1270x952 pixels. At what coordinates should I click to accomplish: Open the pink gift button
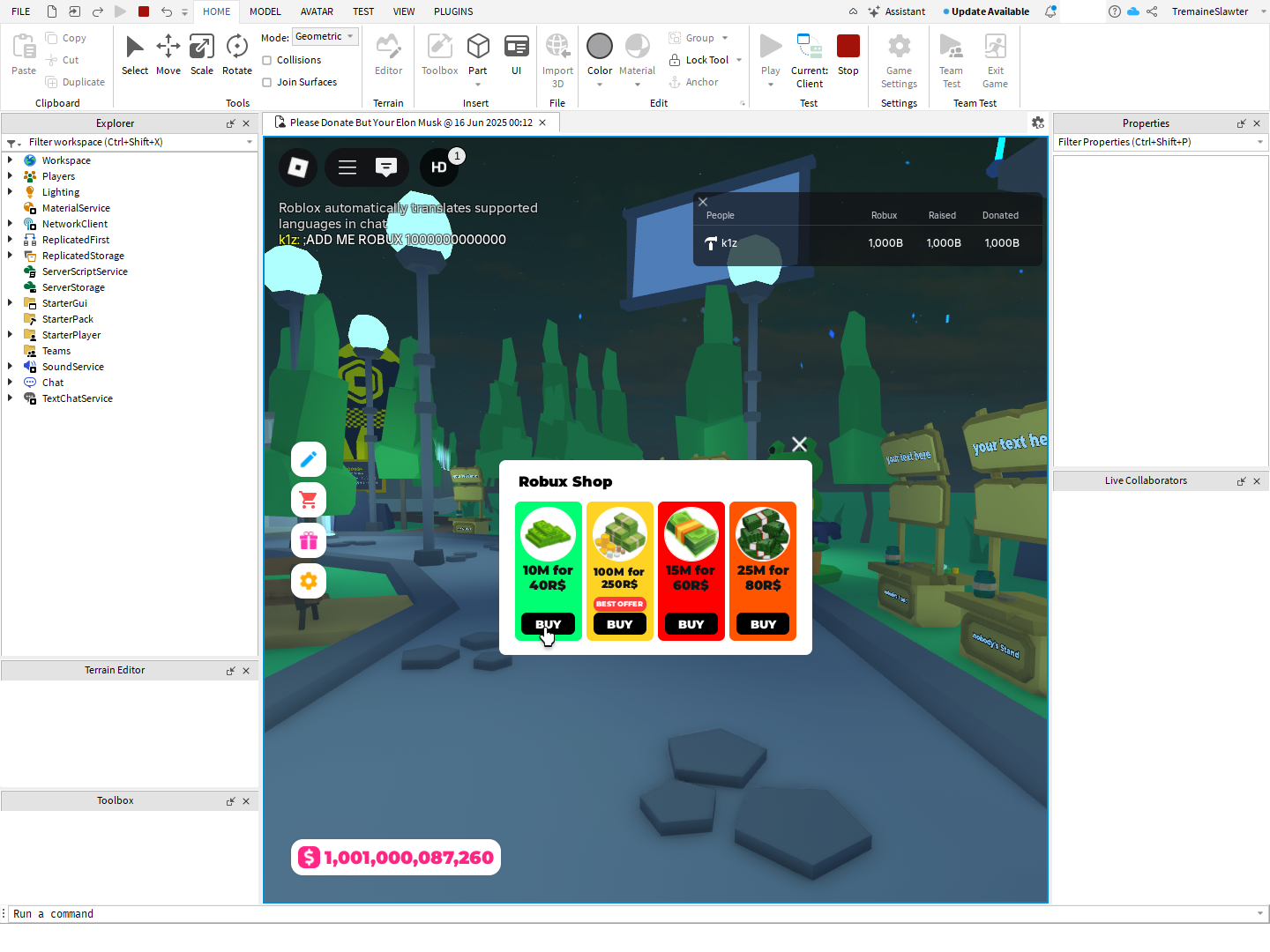click(309, 540)
